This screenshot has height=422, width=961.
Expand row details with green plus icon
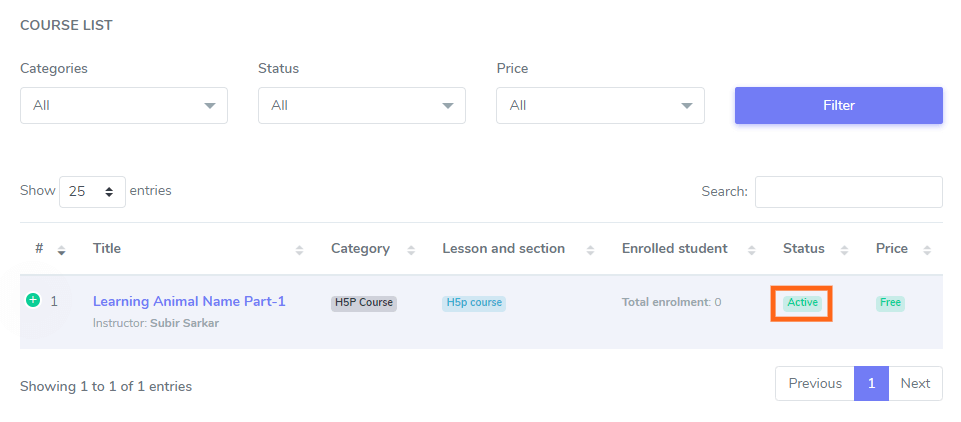point(33,300)
